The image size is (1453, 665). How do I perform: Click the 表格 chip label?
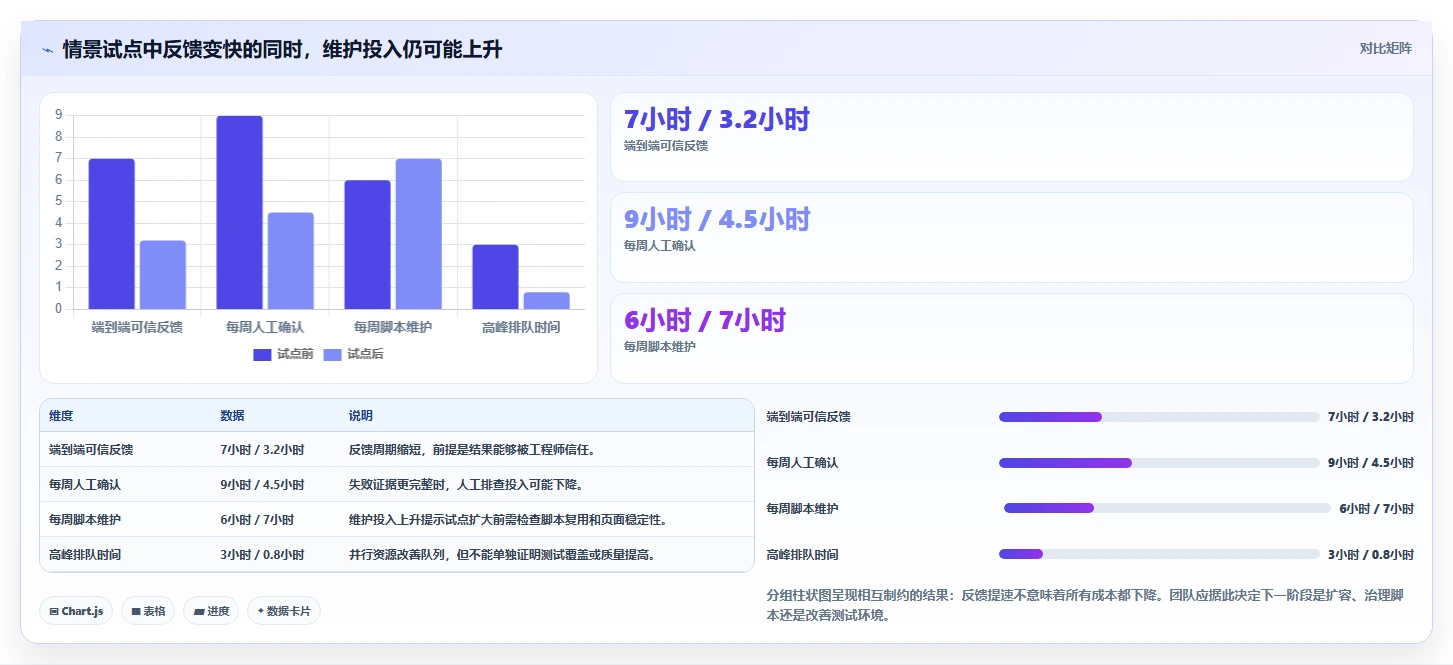pyautogui.click(x=154, y=611)
